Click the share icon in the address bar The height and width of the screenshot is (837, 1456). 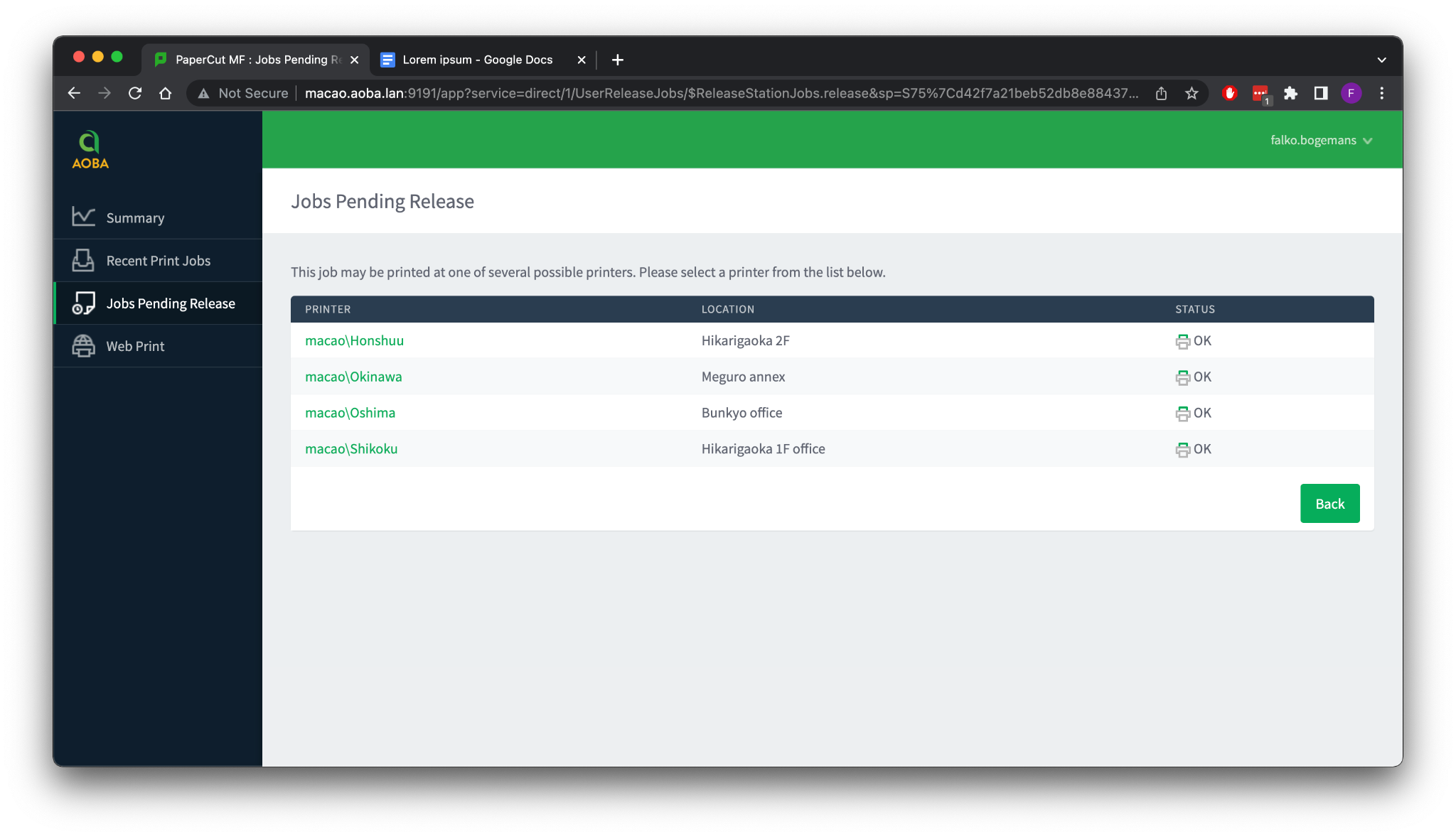click(x=1161, y=93)
